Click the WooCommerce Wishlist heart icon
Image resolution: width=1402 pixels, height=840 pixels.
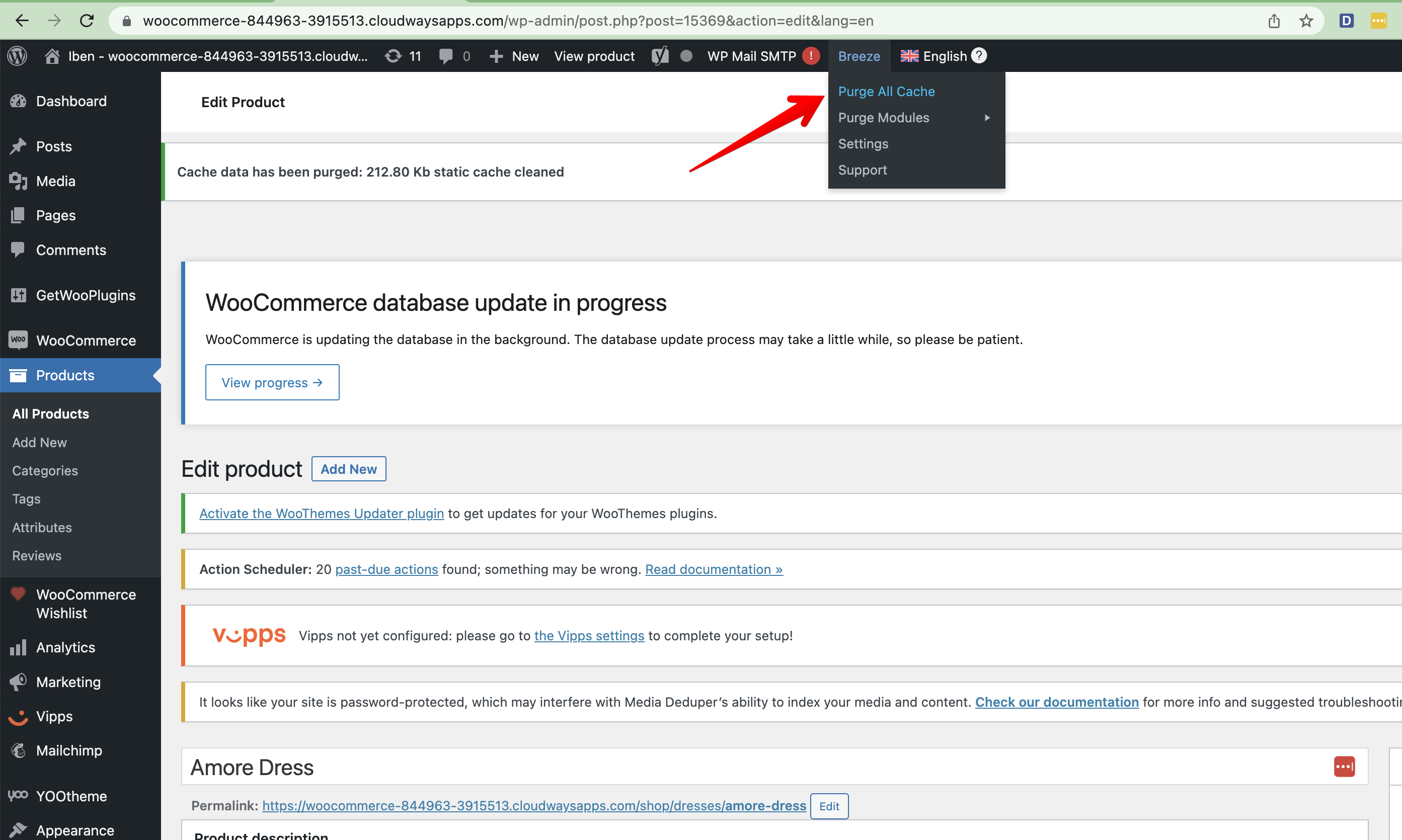[x=18, y=594]
